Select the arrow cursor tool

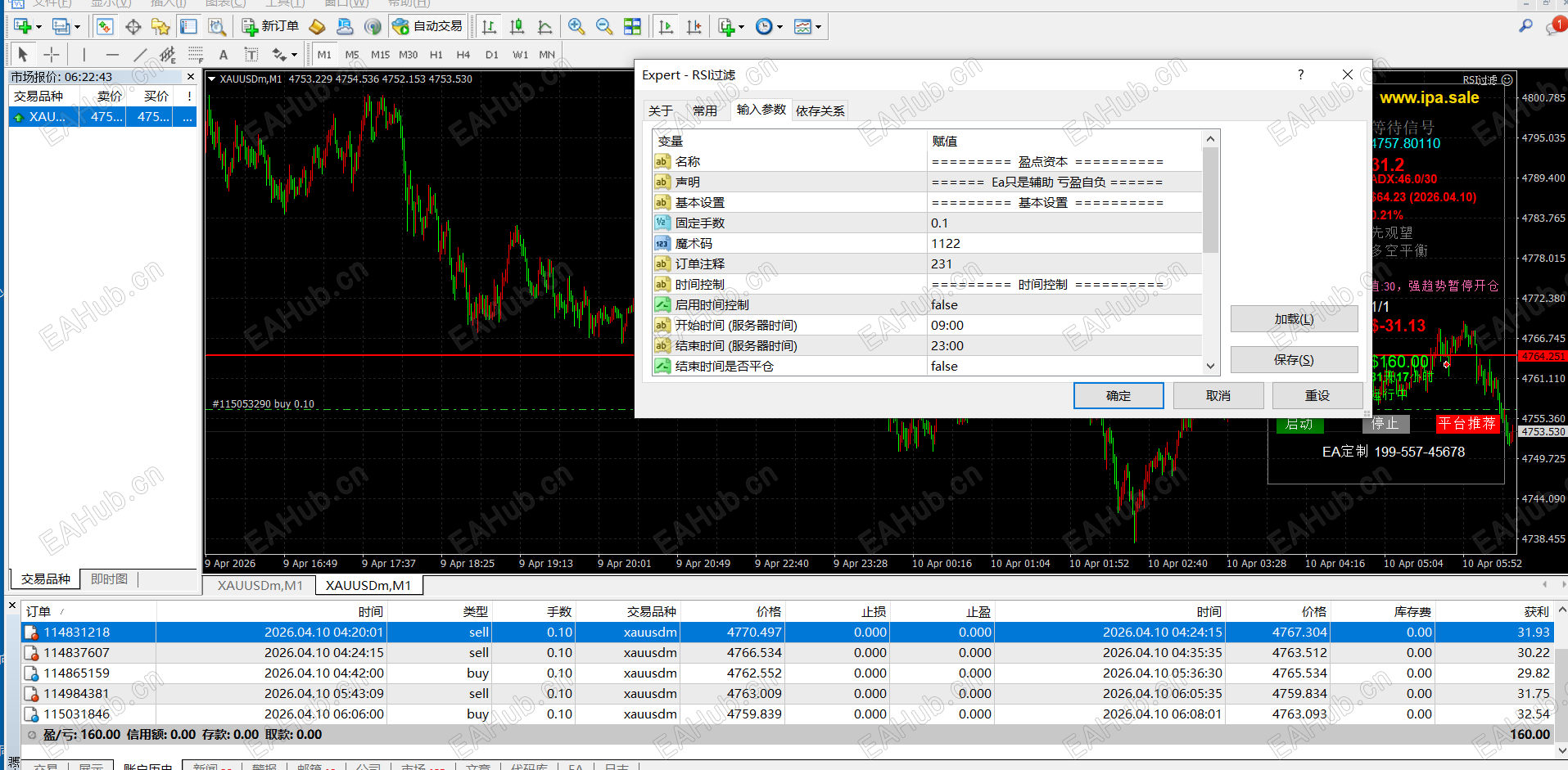point(23,55)
